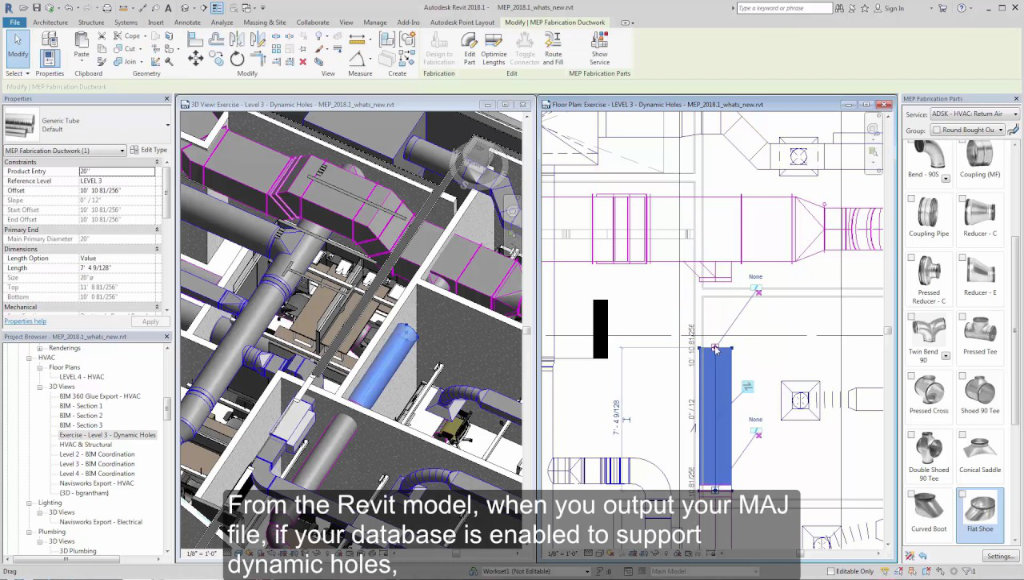
Task: Tick the Pressed Reducer - C checkbox
Action: pos(911,257)
